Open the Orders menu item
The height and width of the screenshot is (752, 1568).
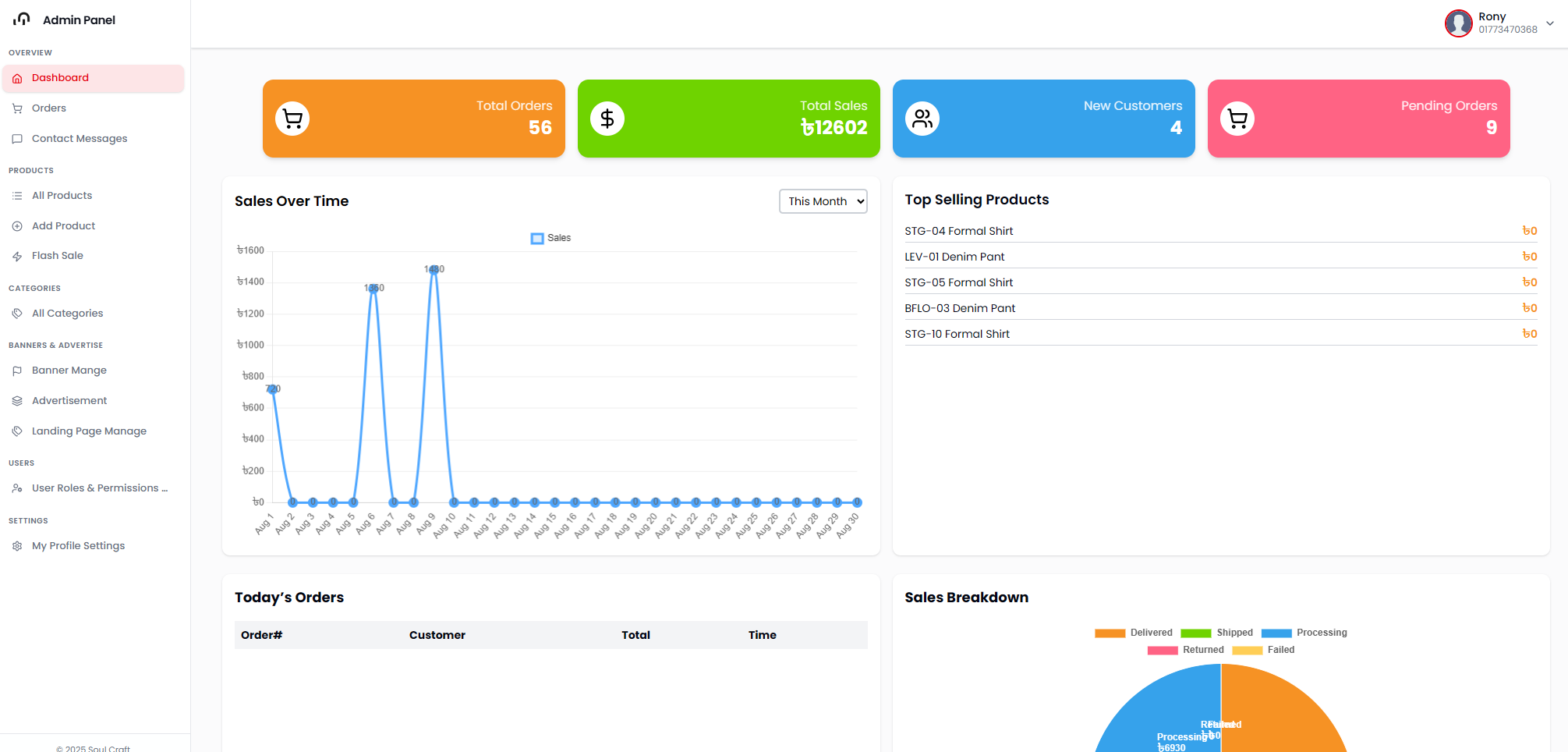pyautogui.click(x=94, y=108)
